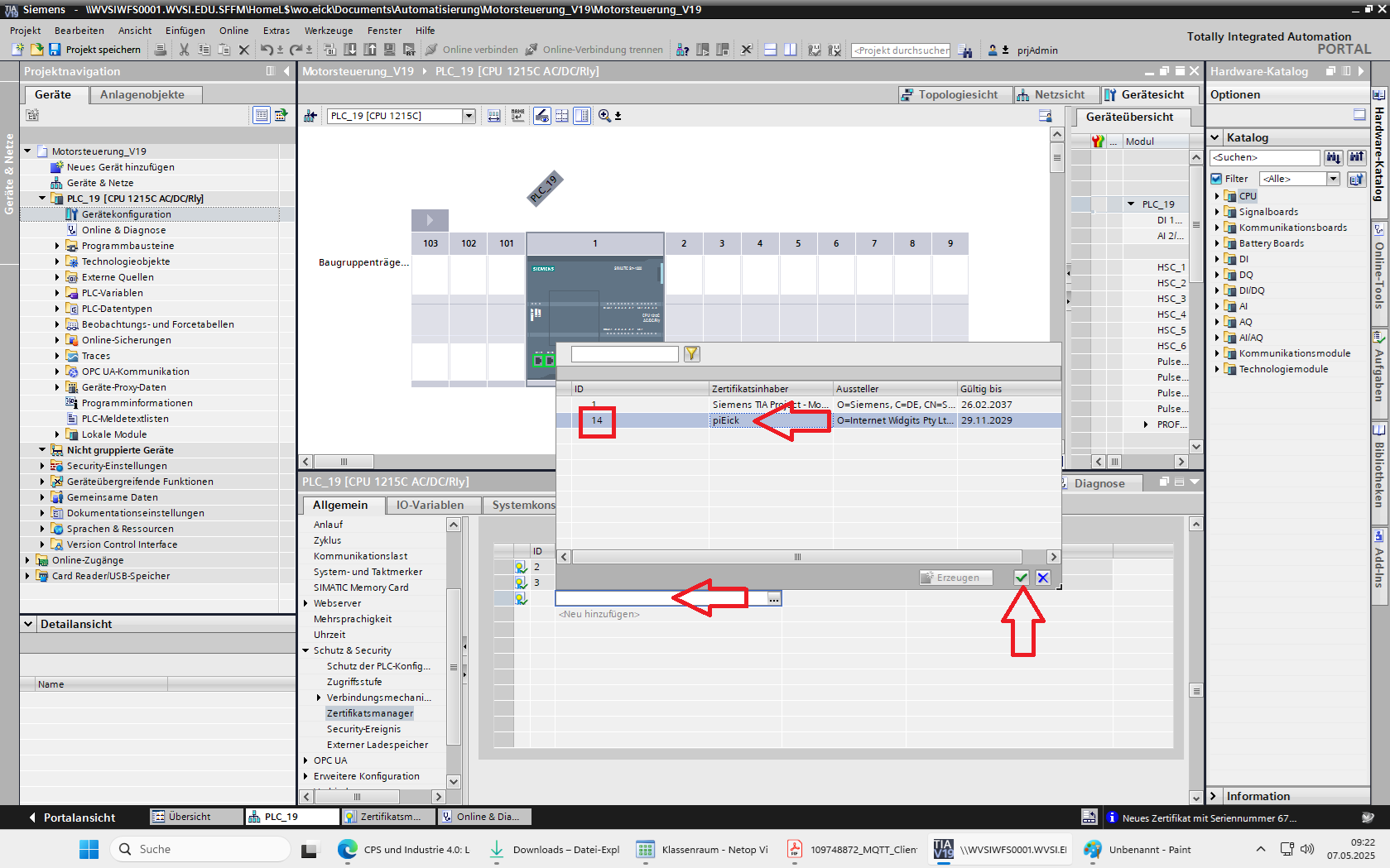This screenshot has height=868, width=1390.
Task: Collapse the Motorsteuerung_V19 project tree node
Action: click(x=27, y=151)
